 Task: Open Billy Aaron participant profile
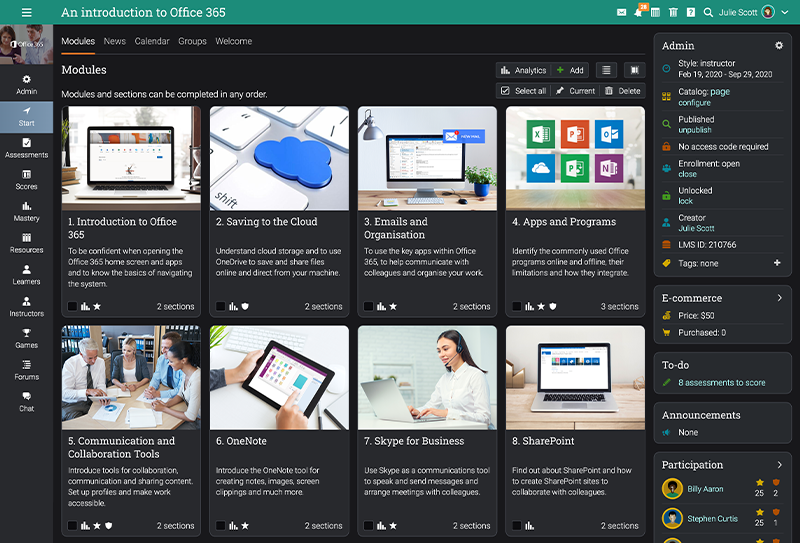tap(705, 489)
